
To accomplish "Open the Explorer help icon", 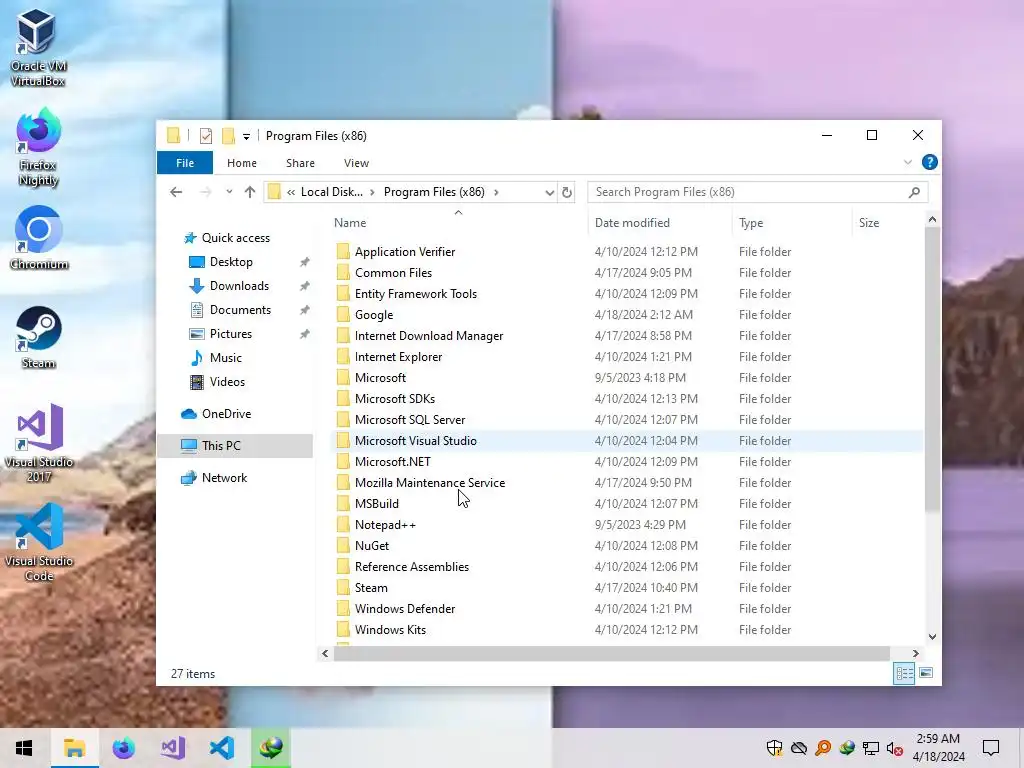I will 929,162.
